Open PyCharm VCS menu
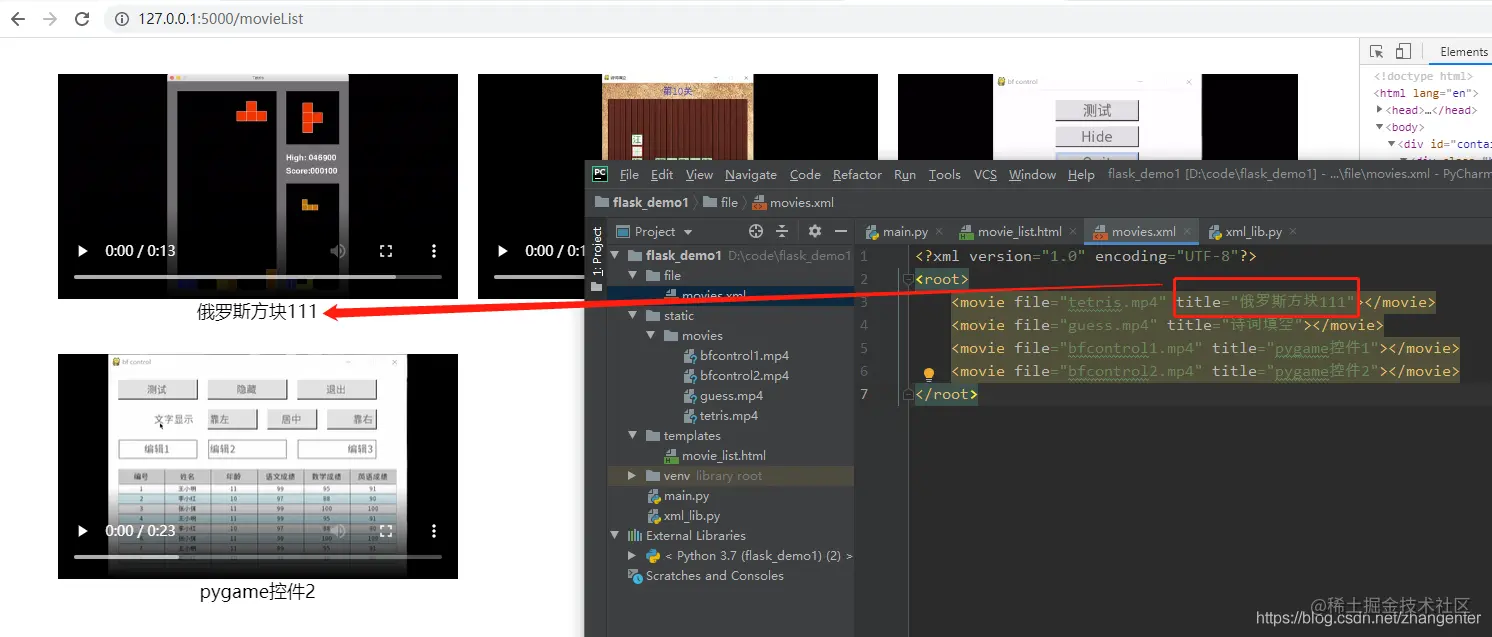1492x637 pixels. tap(985, 174)
